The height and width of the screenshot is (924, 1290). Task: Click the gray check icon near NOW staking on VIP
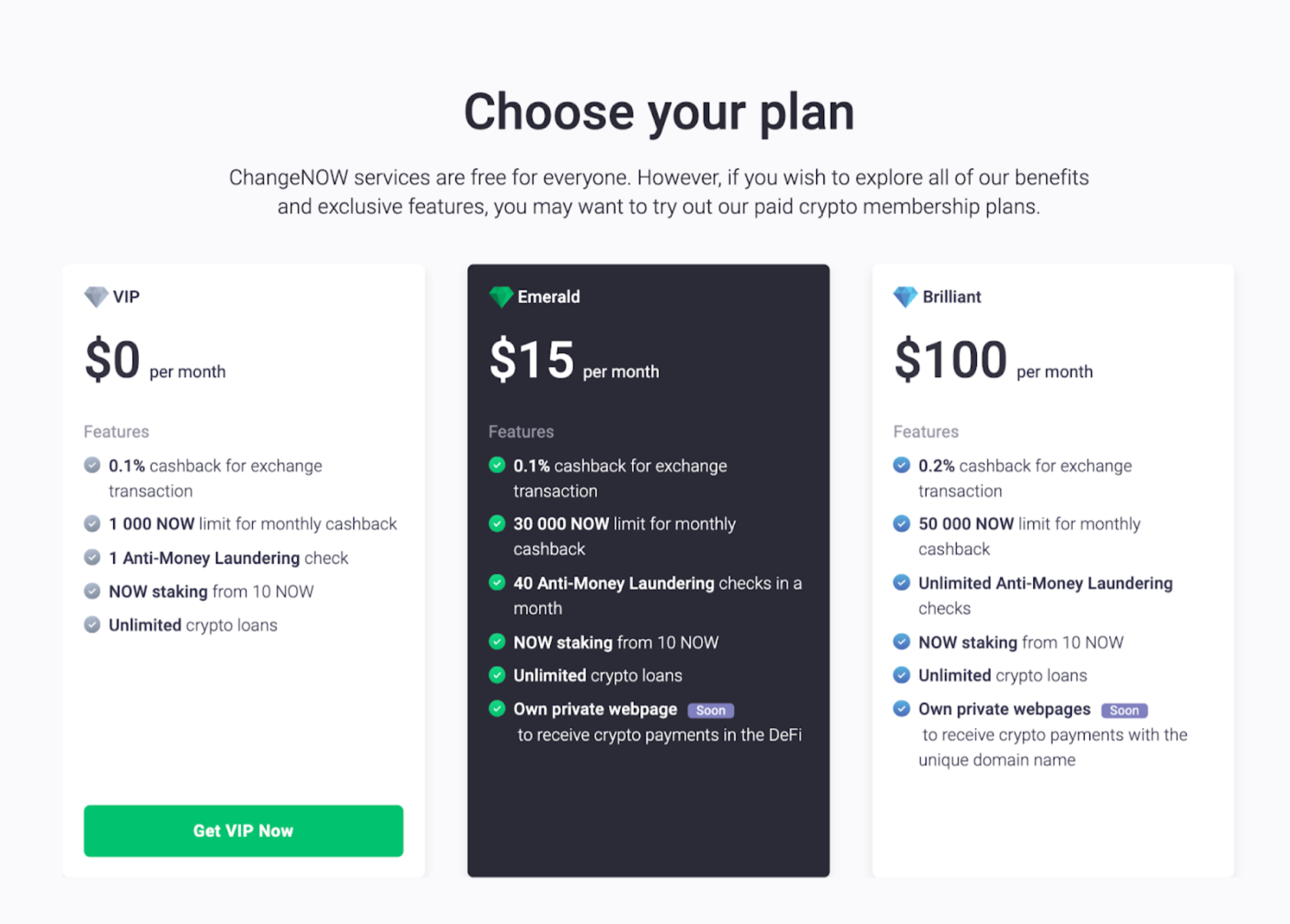tap(92, 591)
